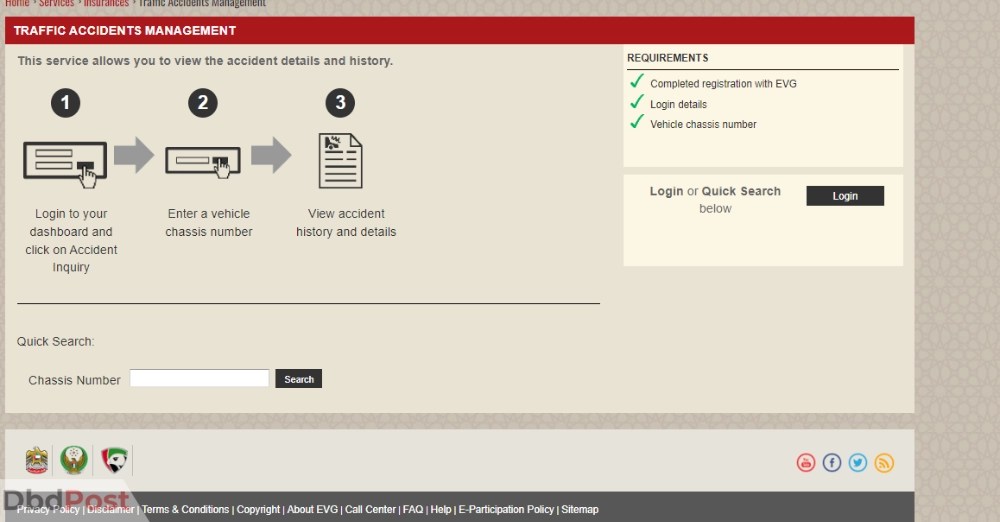Click the accident history document icon
Screen dimensions: 1000x522
click(x=341, y=161)
